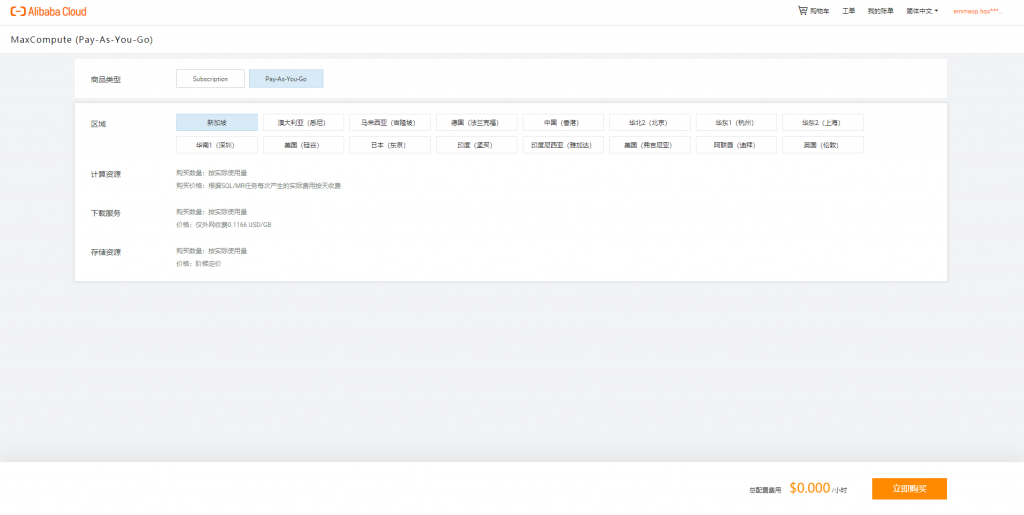Click the orange 立即购买 button

[x=909, y=488]
